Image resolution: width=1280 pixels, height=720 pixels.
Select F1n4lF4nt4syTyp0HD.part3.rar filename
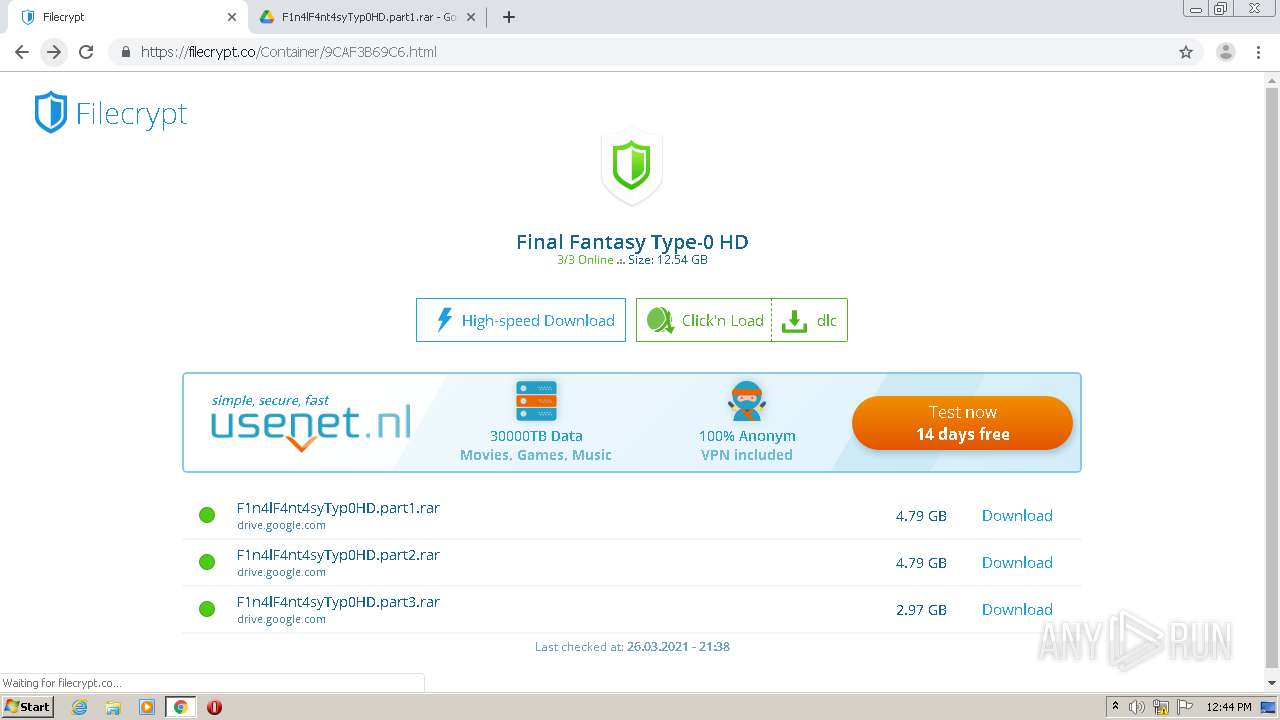pos(338,602)
